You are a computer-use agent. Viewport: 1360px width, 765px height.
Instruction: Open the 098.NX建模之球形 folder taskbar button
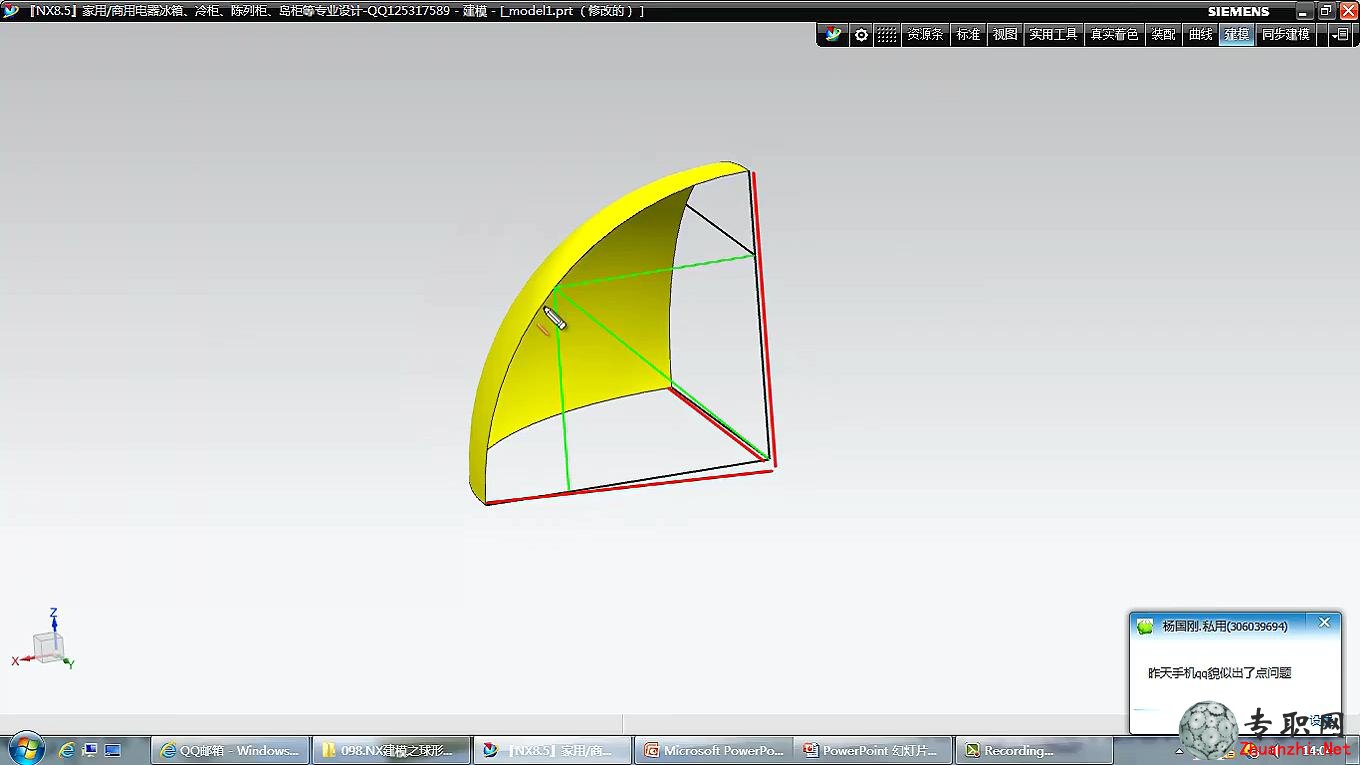[391, 750]
